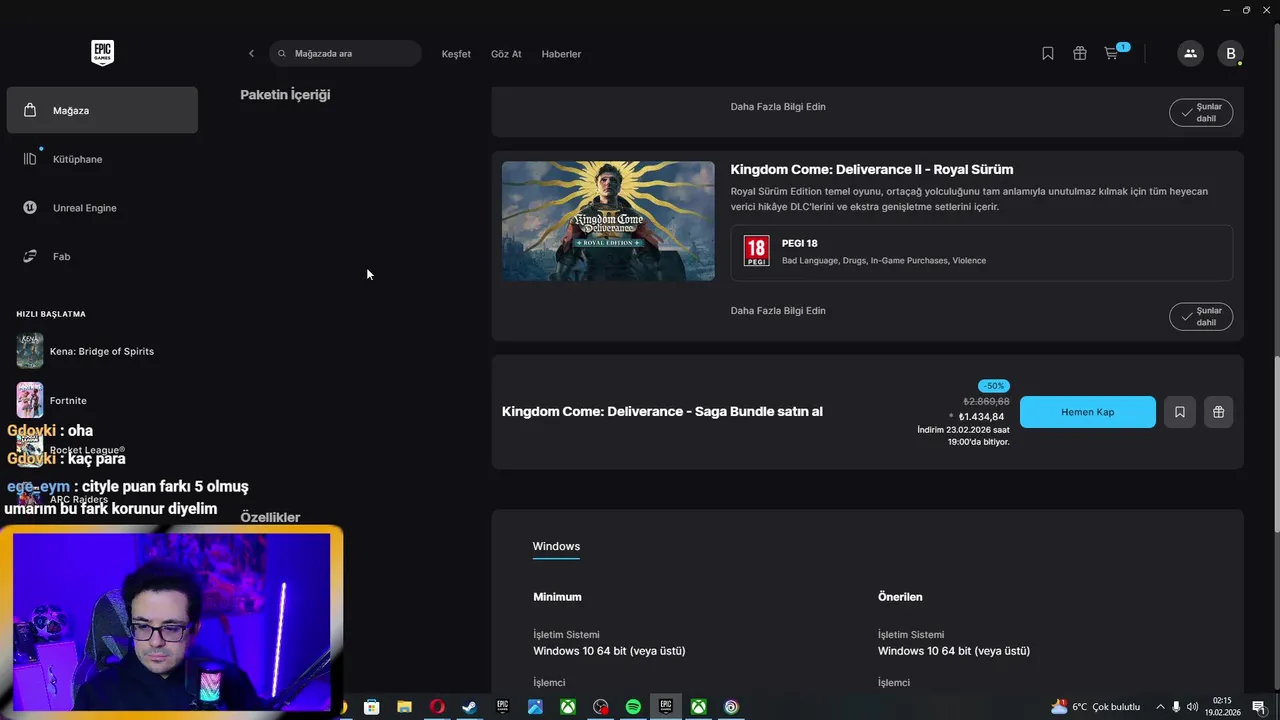
Task: Open Spotify in taskbar
Action: click(x=633, y=707)
